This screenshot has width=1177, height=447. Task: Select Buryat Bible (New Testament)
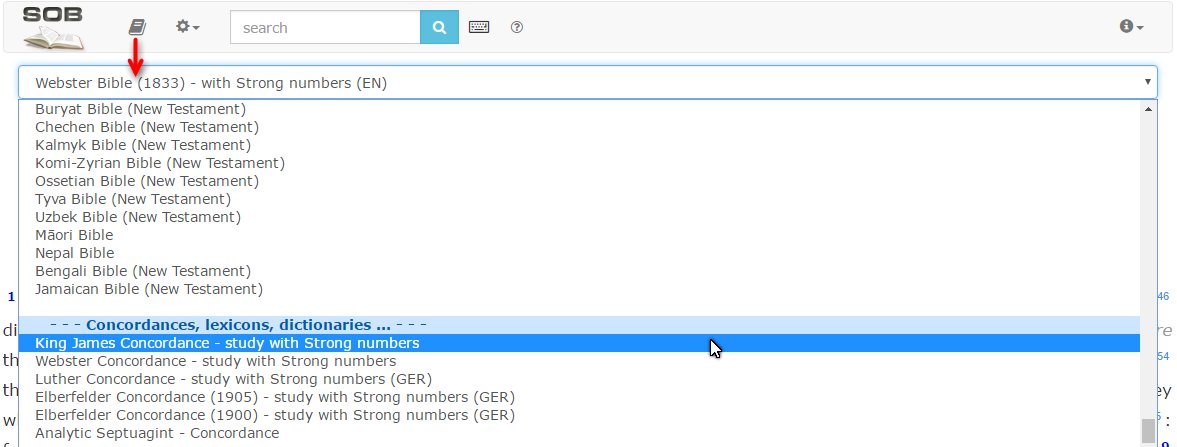(x=140, y=109)
